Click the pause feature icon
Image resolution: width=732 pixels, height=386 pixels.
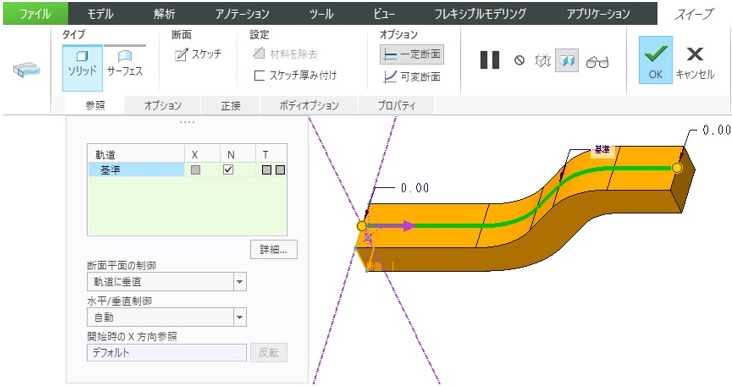coord(490,60)
